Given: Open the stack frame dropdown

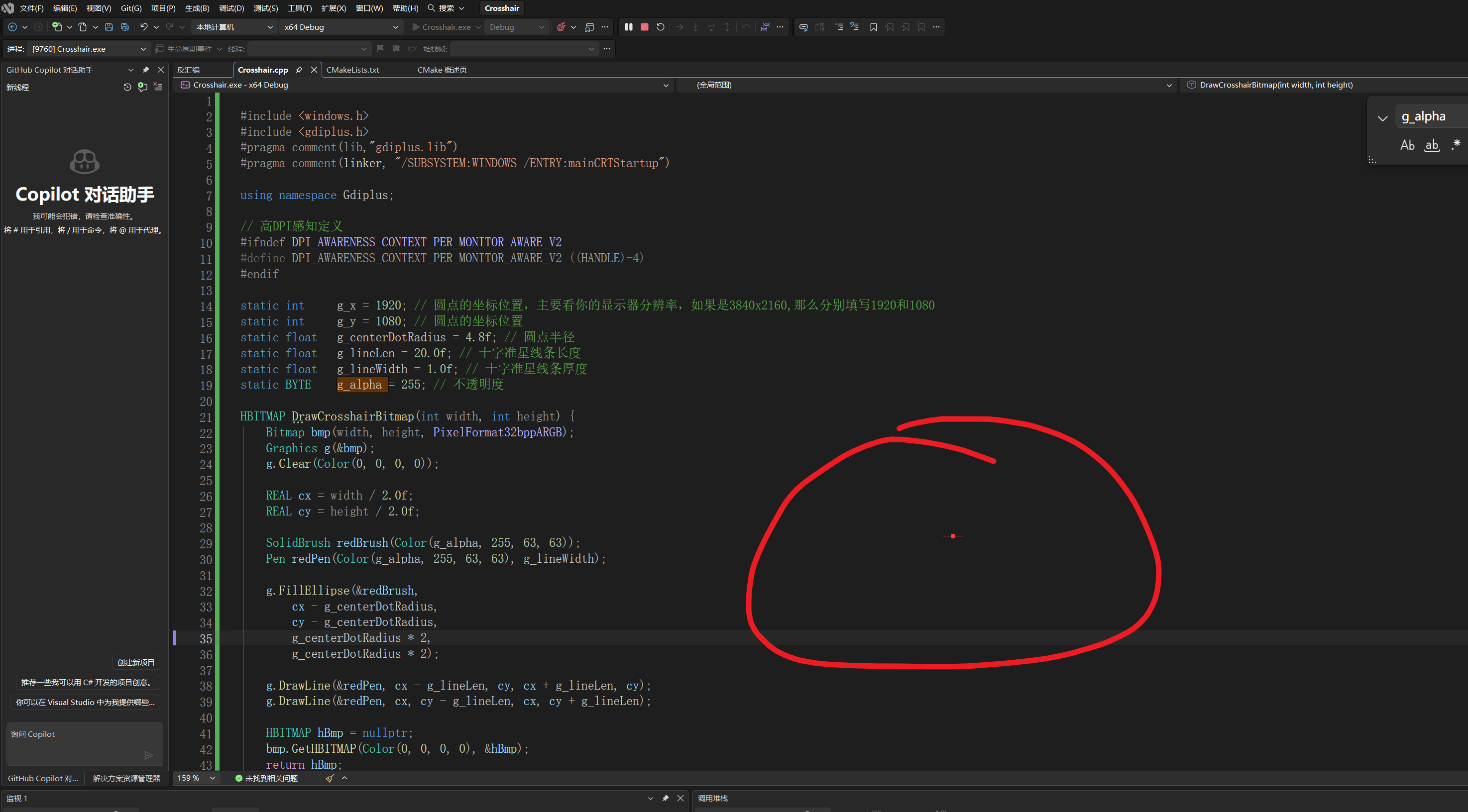Looking at the screenshot, I should click(524, 49).
